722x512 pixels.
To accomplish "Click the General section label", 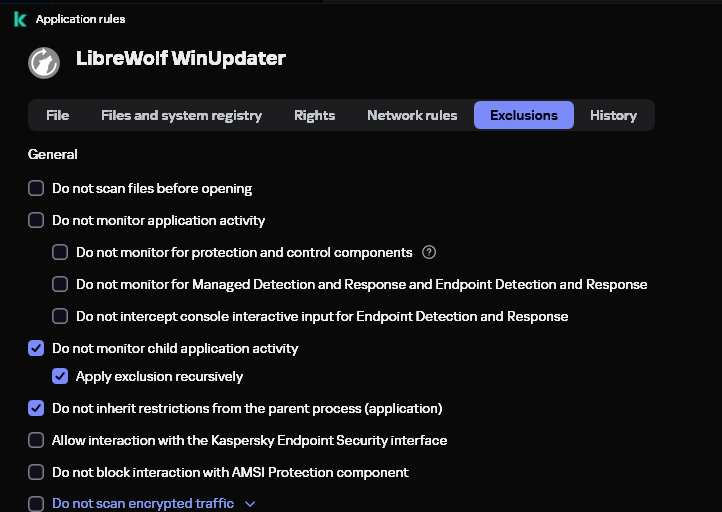I will (x=52, y=154).
